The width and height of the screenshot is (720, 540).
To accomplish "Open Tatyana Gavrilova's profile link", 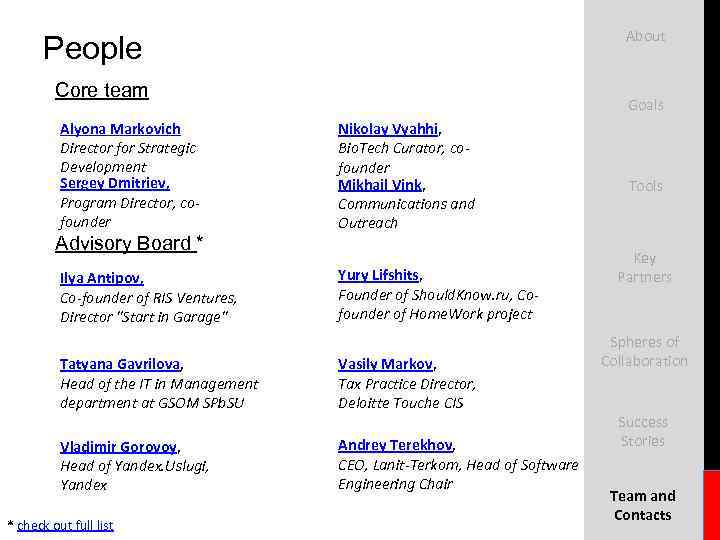I will click(x=120, y=365).
